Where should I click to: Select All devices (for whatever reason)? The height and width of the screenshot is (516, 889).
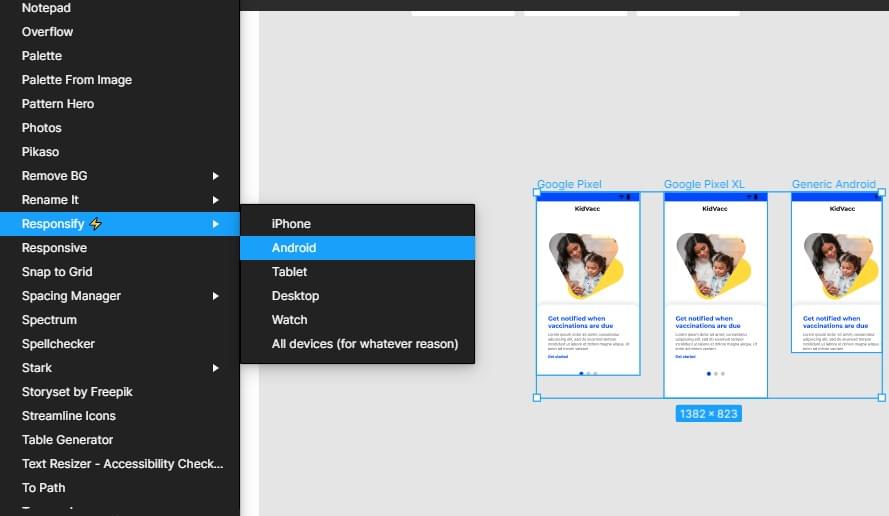(x=364, y=344)
